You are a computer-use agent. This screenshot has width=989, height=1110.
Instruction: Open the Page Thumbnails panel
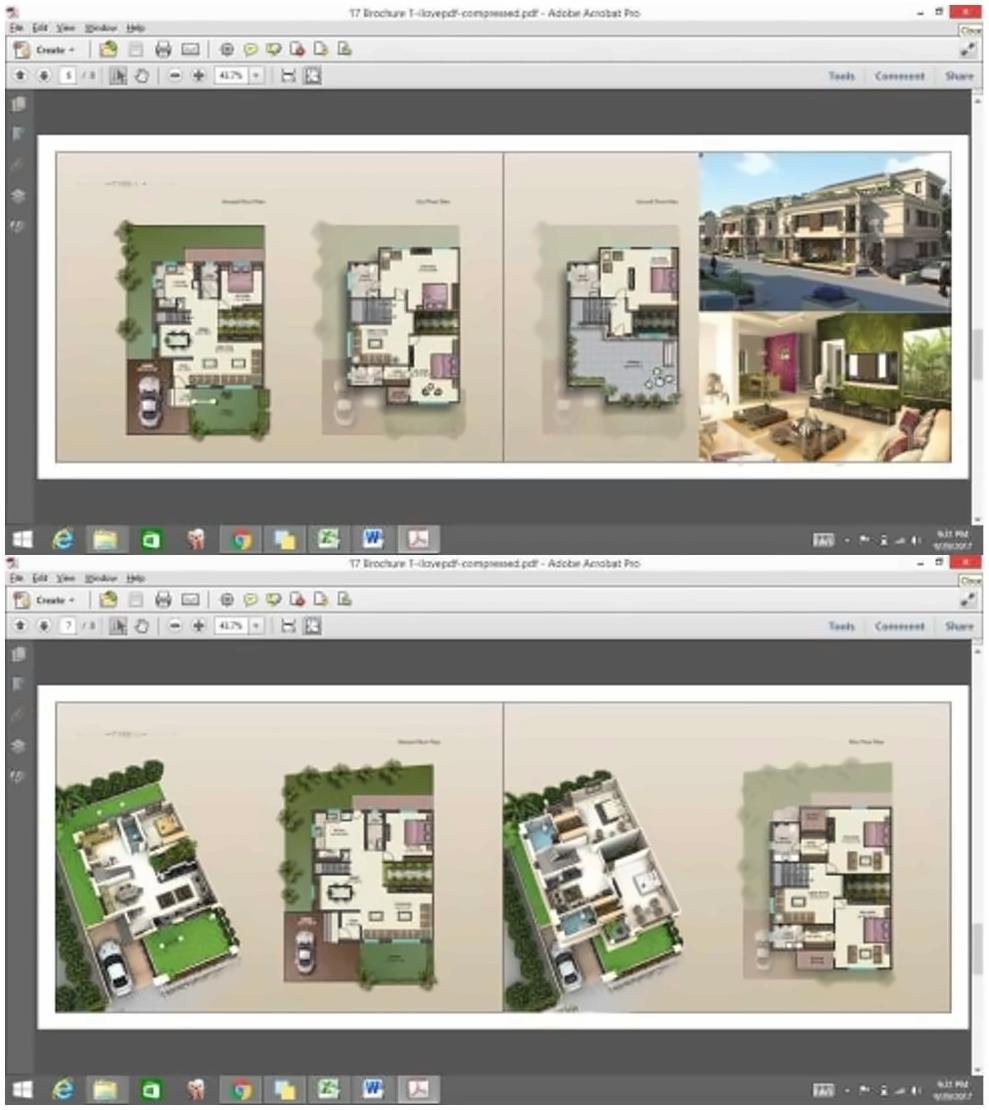17,104
